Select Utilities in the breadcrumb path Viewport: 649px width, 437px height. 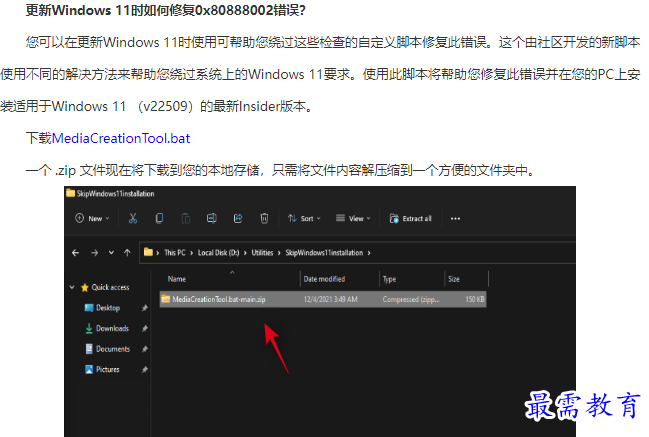click(262, 253)
